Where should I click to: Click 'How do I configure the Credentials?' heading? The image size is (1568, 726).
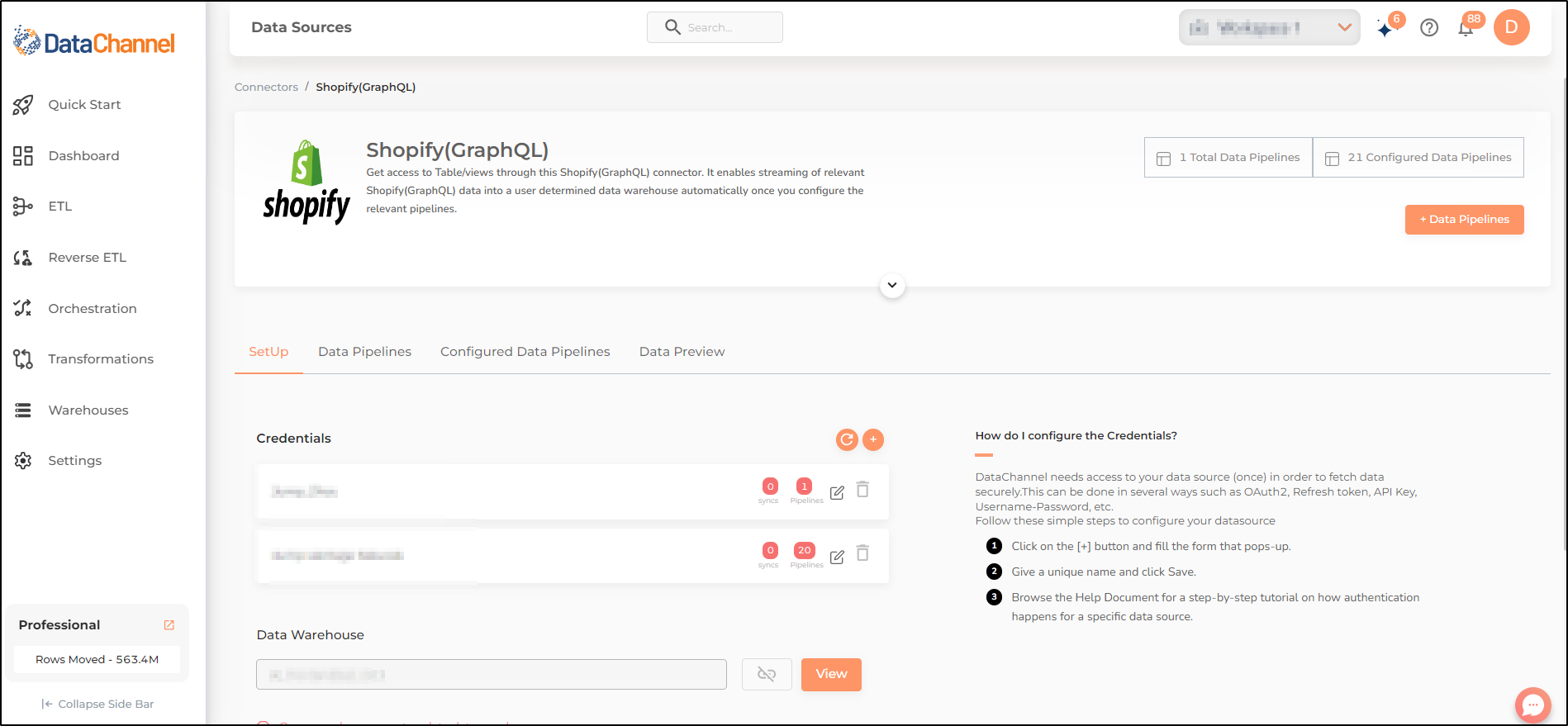click(x=1076, y=435)
